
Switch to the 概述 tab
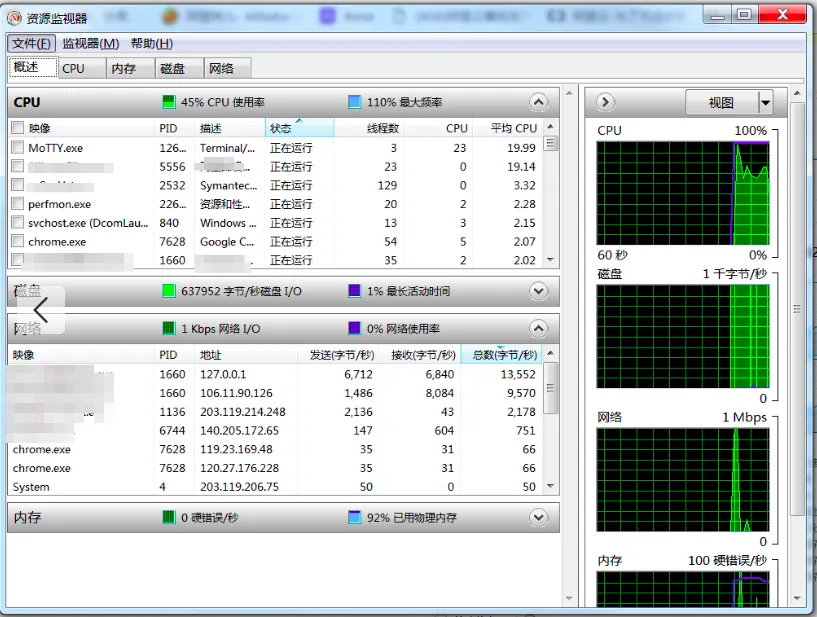coord(32,67)
